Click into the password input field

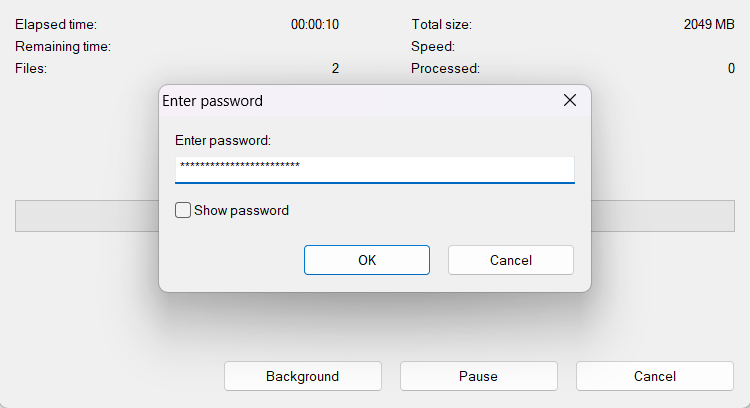click(x=374, y=168)
